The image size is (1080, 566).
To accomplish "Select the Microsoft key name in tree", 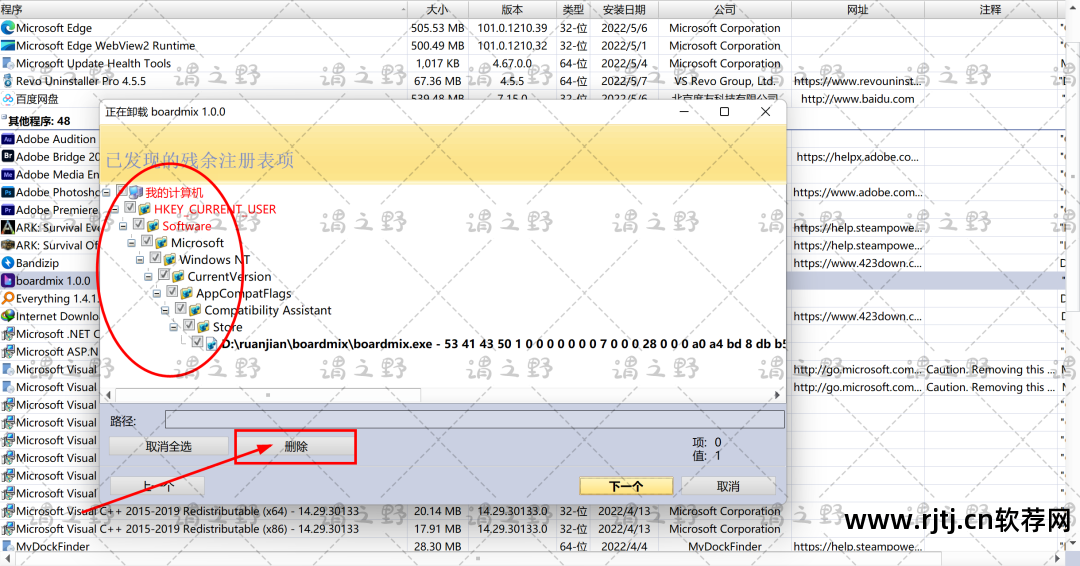I will click(x=198, y=243).
